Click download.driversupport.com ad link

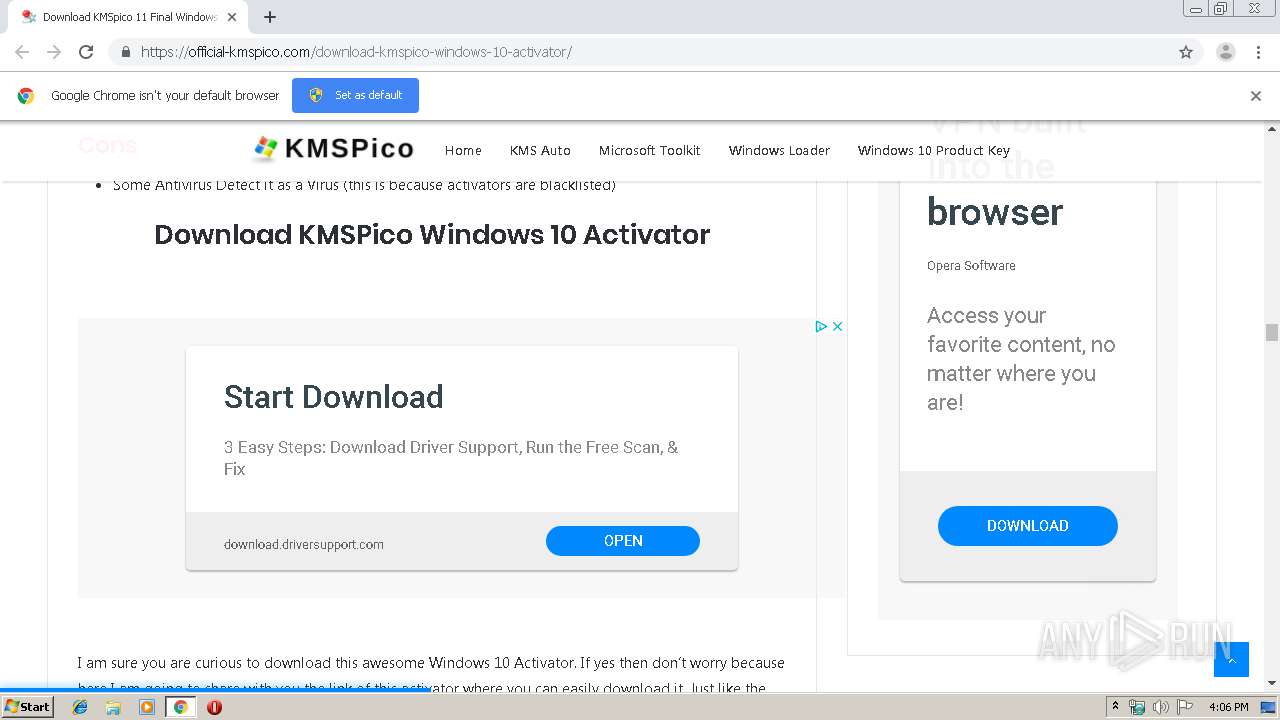[x=304, y=544]
